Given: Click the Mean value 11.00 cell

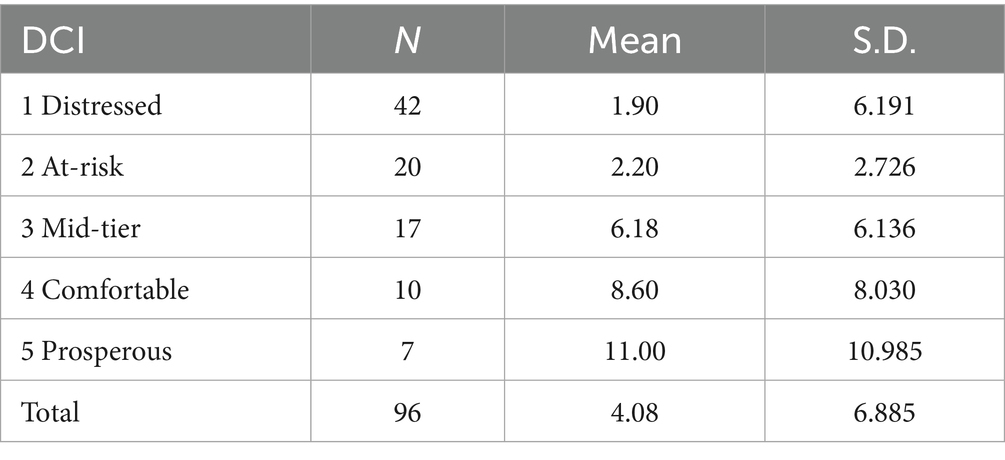Looking at the screenshot, I should click(x=635, y=351).
